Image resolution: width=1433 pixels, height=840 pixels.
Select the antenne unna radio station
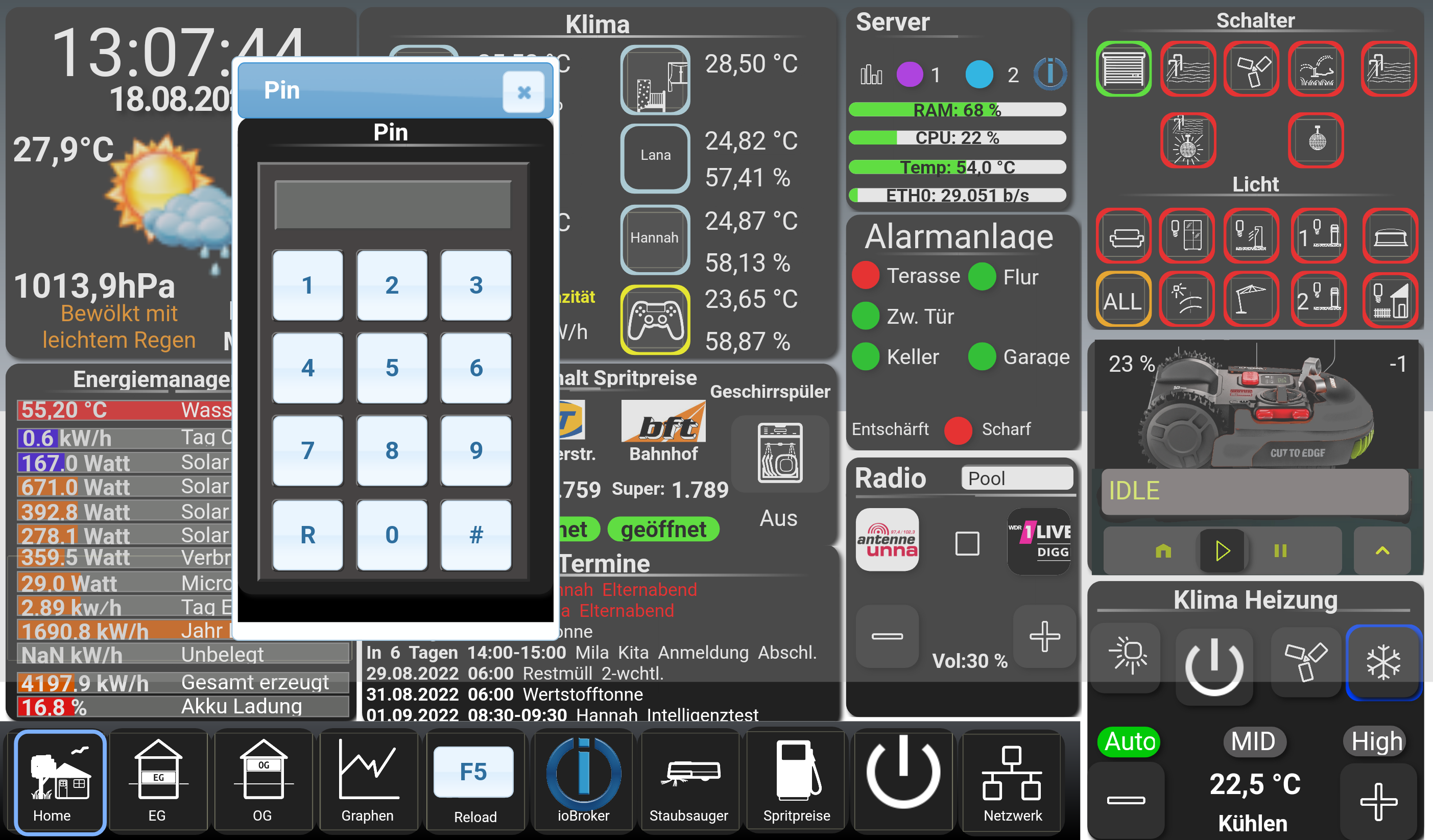(x=887, y=540)
